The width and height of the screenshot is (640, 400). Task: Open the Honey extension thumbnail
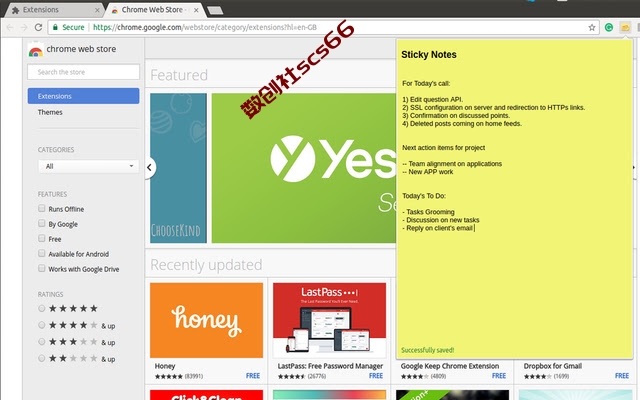[207, 320]
